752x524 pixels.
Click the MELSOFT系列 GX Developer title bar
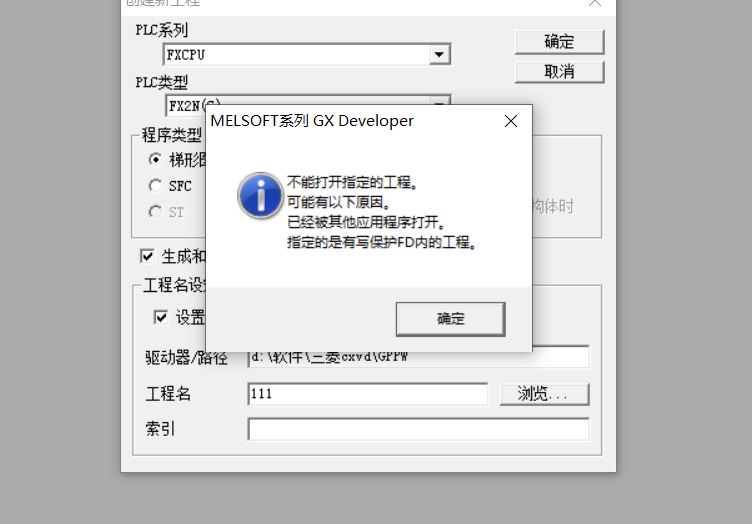354,121
